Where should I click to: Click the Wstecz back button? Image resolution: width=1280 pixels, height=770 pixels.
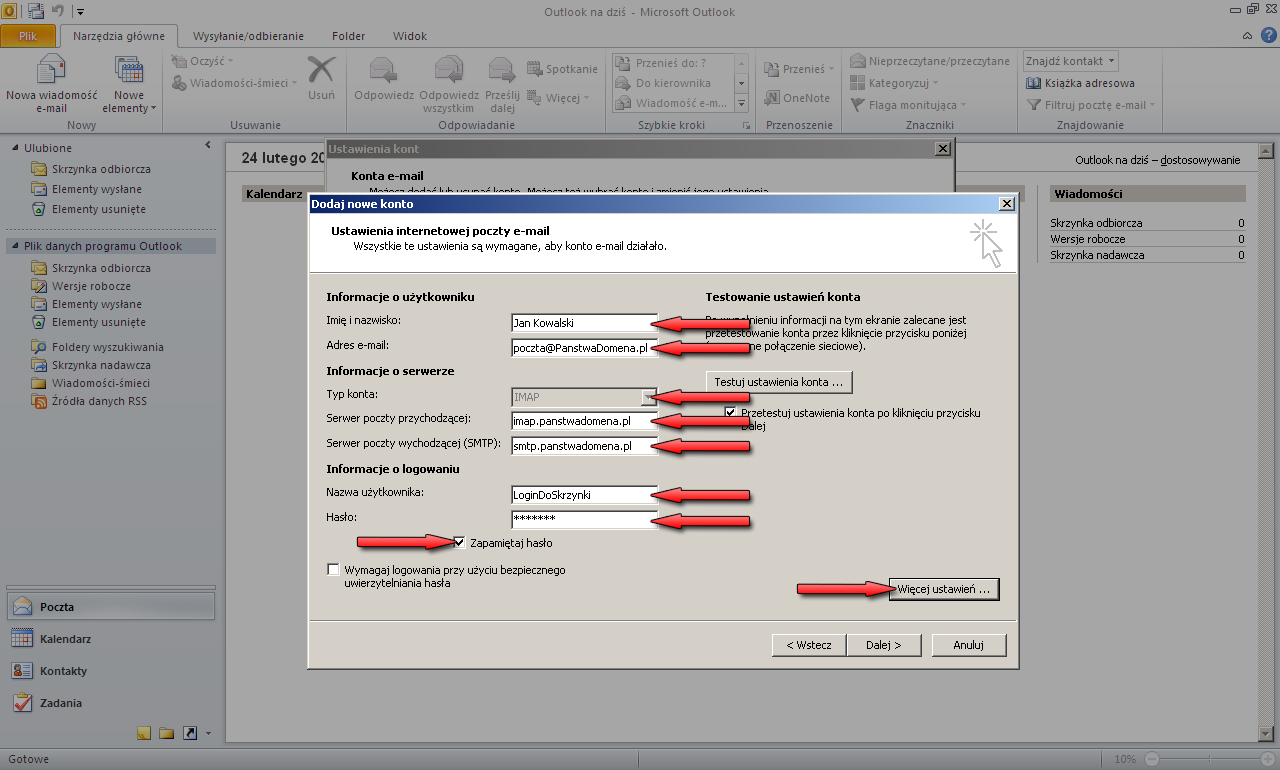809,645
